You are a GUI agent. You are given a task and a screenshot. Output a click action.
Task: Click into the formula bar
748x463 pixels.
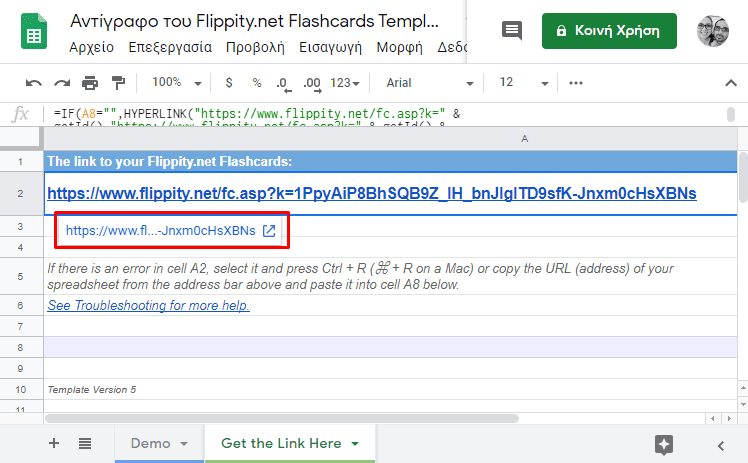[386, 114]
